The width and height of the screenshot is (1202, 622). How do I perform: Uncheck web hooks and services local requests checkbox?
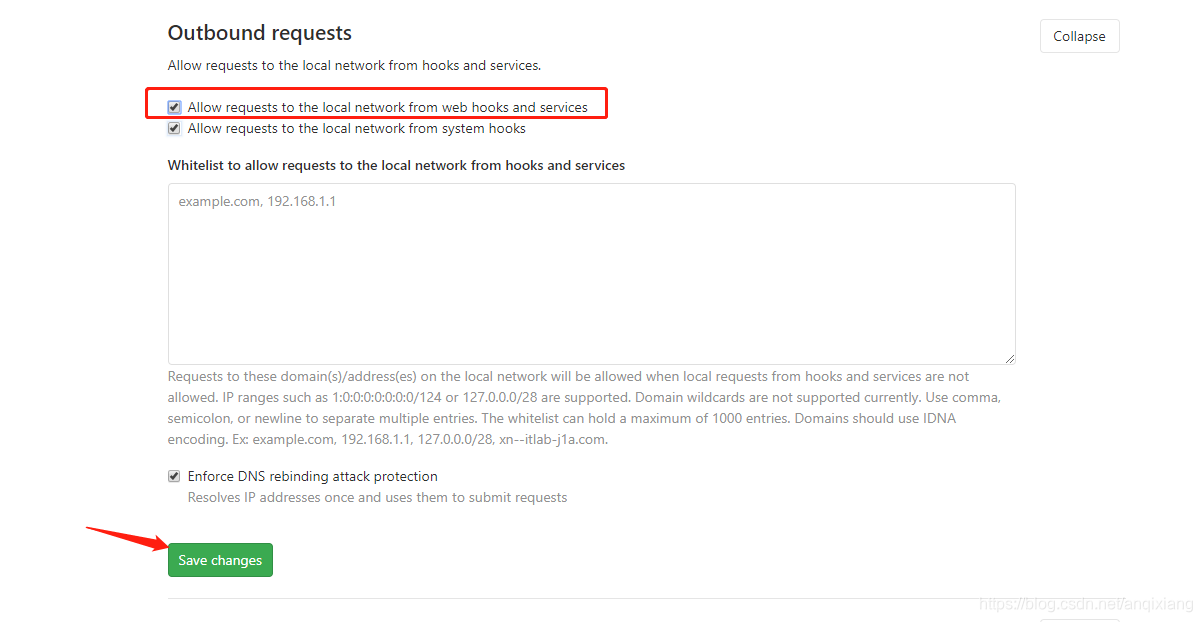pyautogui.click(x=174, y=107)
